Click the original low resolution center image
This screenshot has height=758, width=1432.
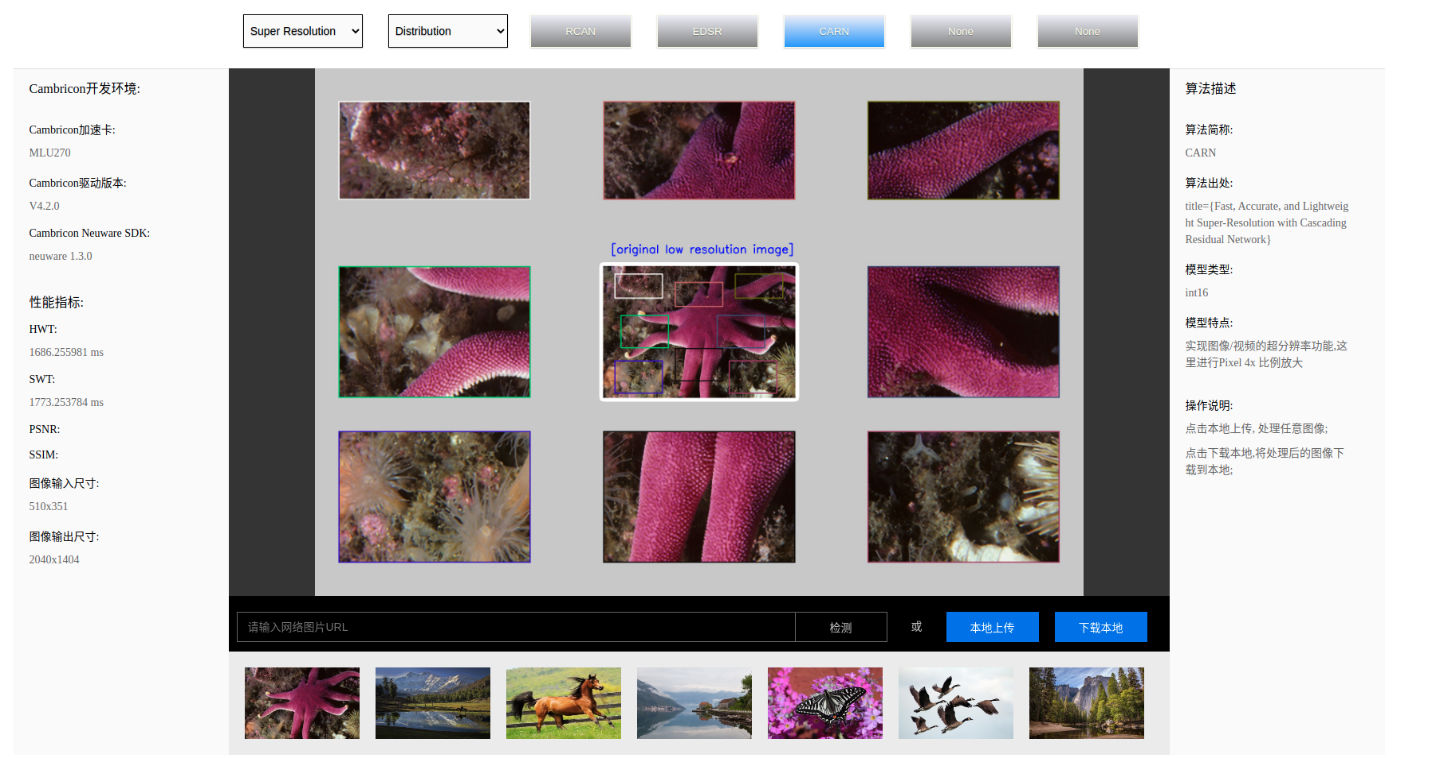click(699, 332)
